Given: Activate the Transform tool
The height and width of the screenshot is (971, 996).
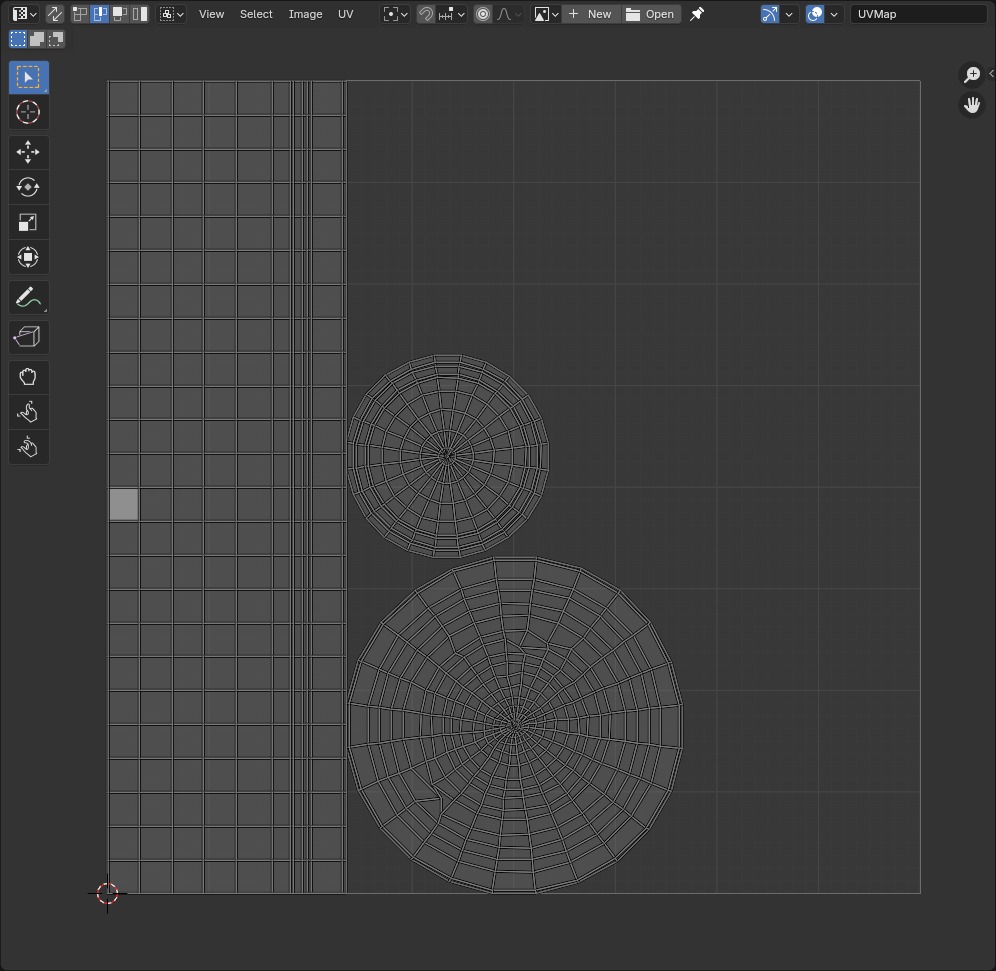Looking at the screenshot, I should (29, 257).
